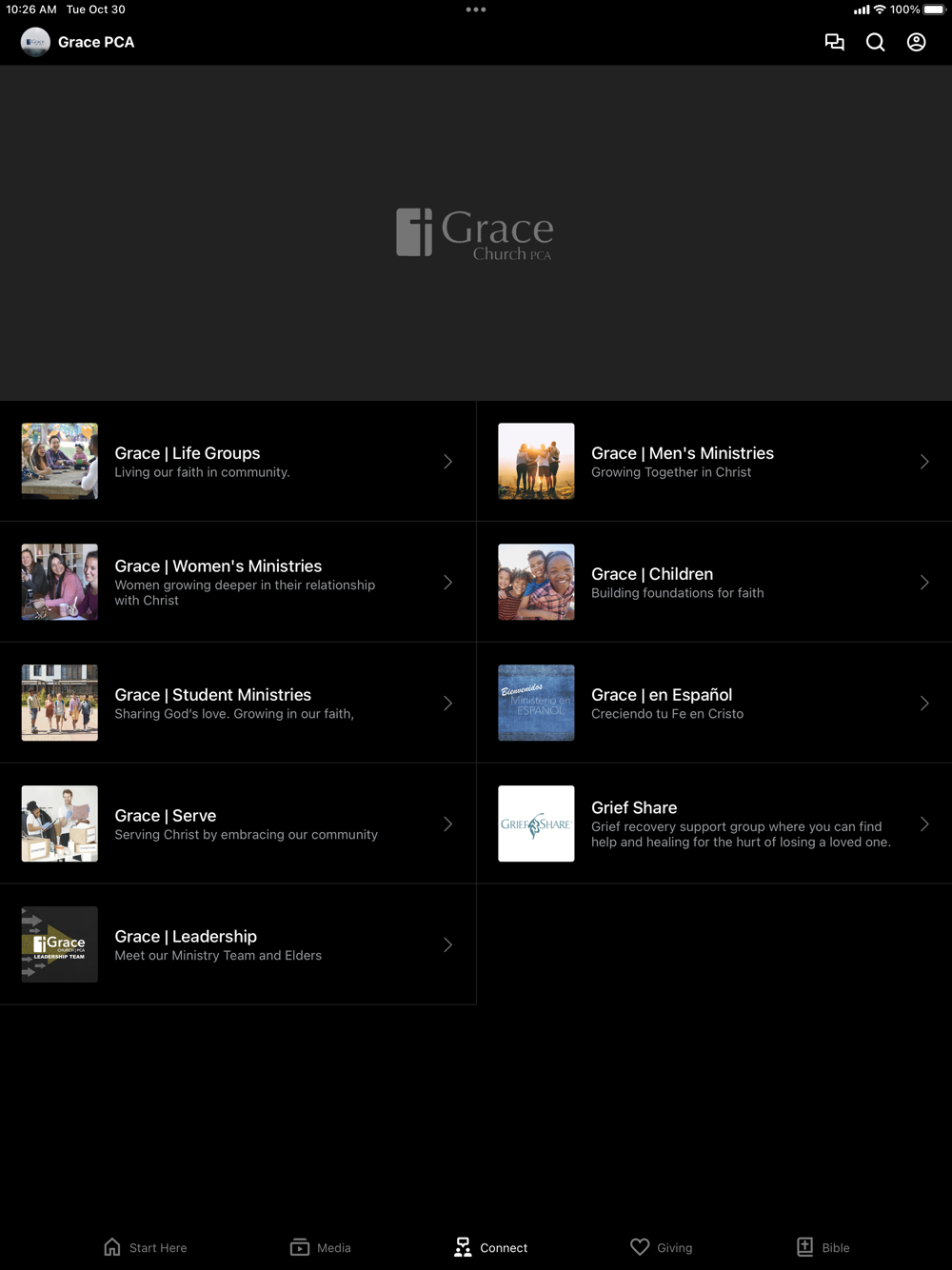Tap the Grace Church PCA banner logo
This screenshot has height=1270, width=952.
tap(474, 233)
